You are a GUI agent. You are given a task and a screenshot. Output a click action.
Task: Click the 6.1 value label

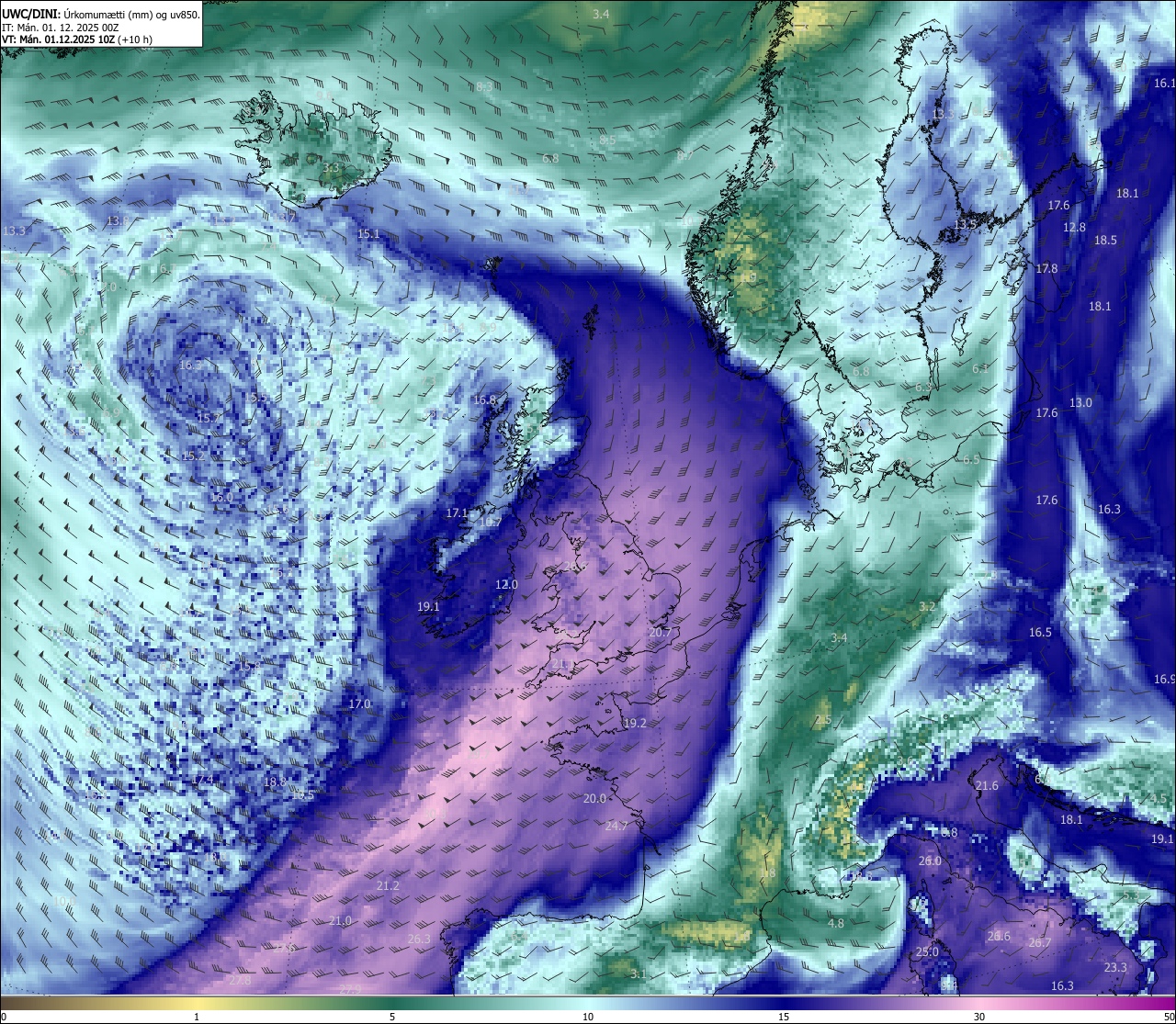point(980,369)
